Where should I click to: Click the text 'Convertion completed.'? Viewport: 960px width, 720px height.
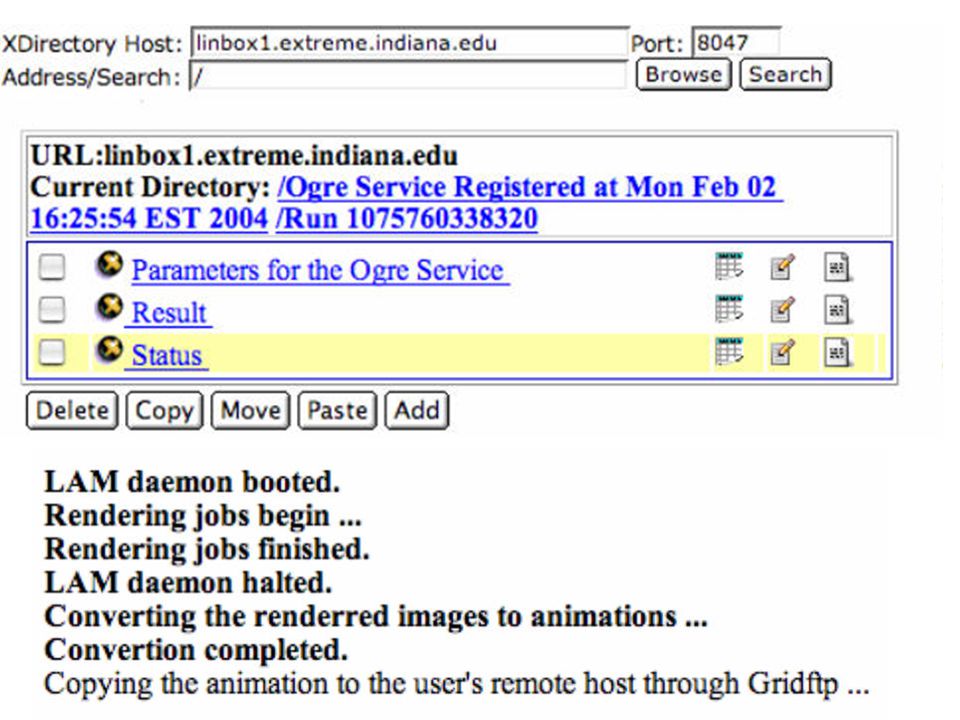[x=196, y=650]
